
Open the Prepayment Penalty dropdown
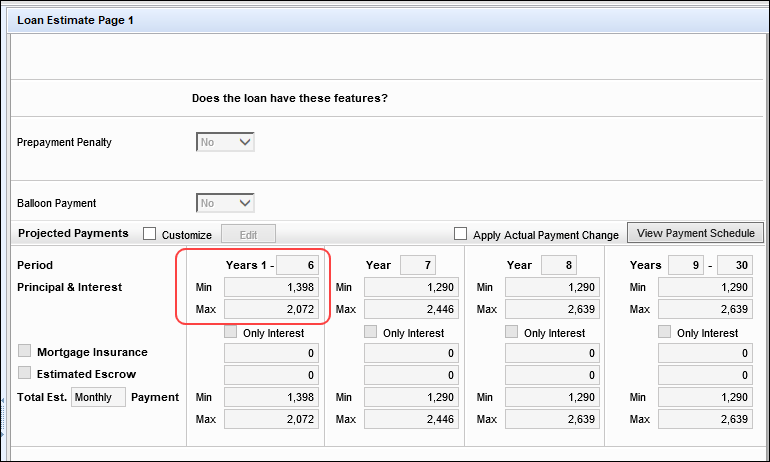coord(225,142)
